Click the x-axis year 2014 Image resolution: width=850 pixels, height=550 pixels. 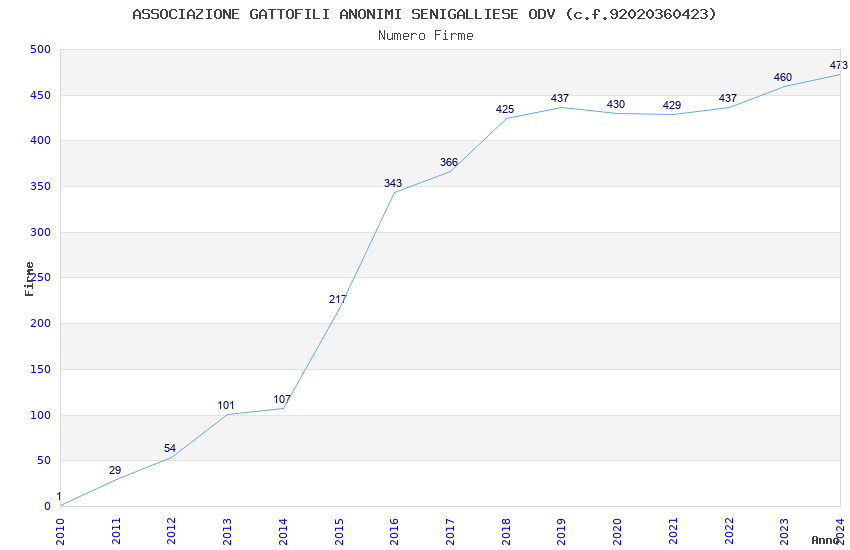(283, 531)
